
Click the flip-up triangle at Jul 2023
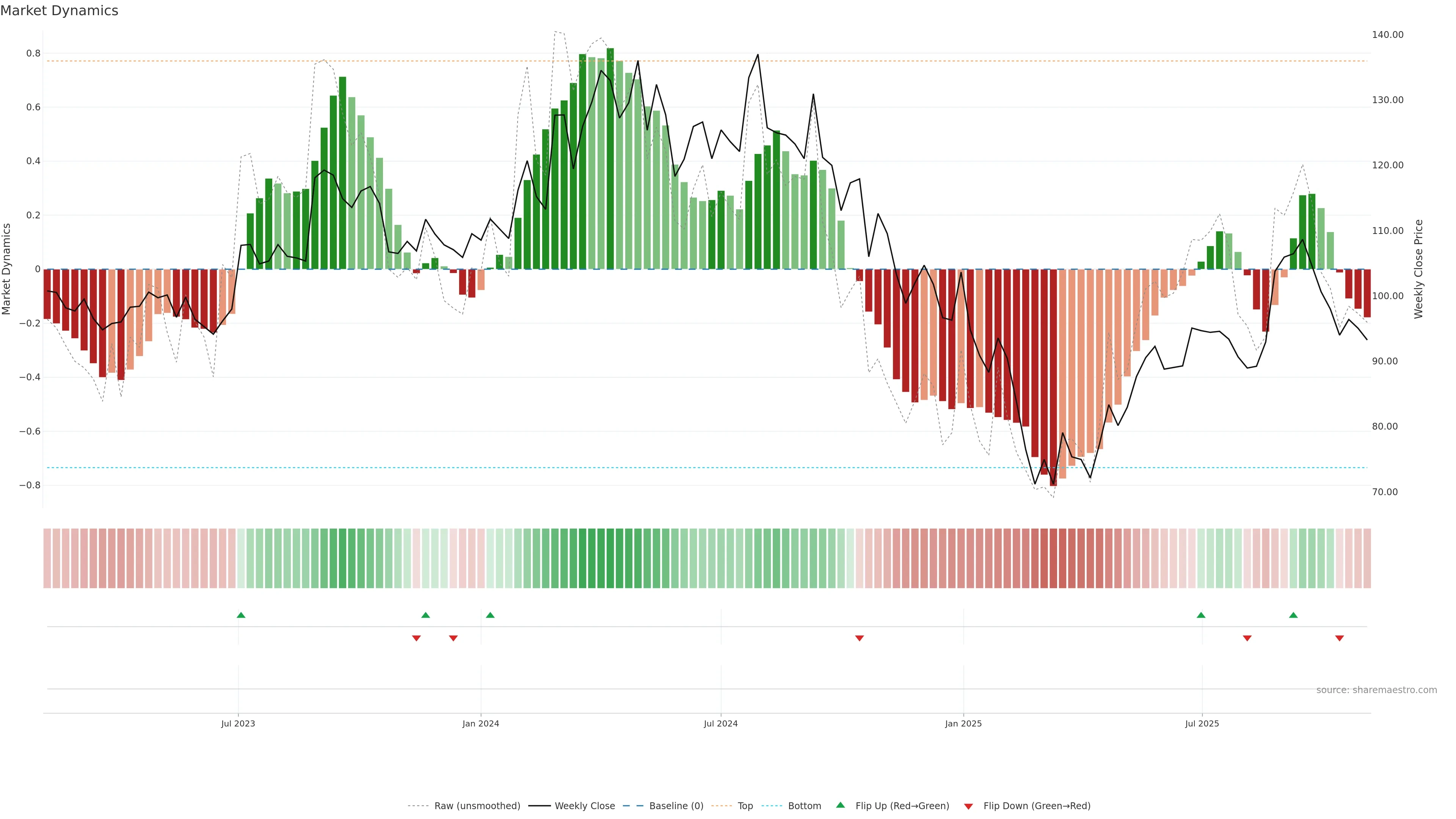pyautogui.click(x=241, y=615)
